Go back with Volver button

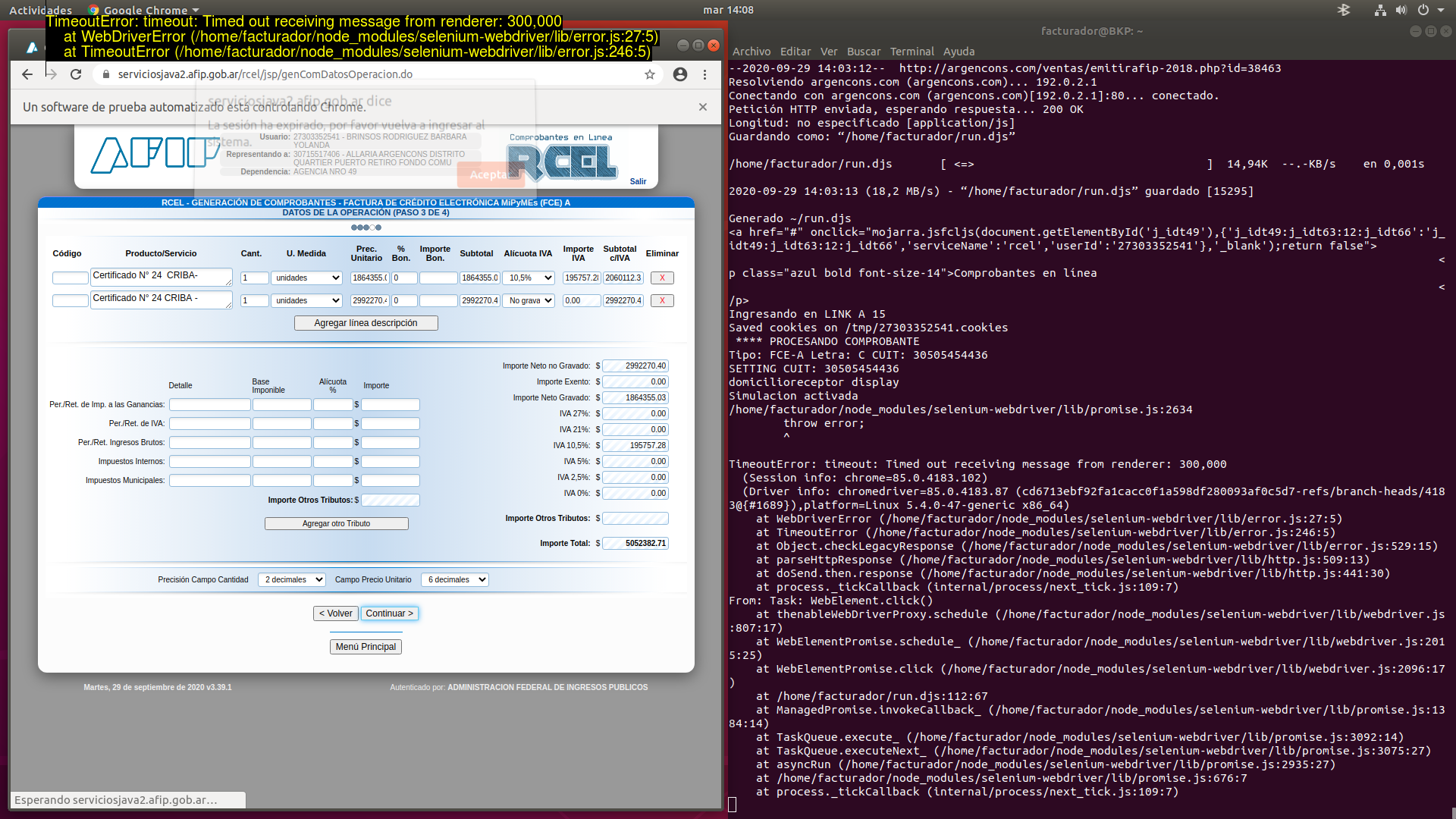pos(335,613)
